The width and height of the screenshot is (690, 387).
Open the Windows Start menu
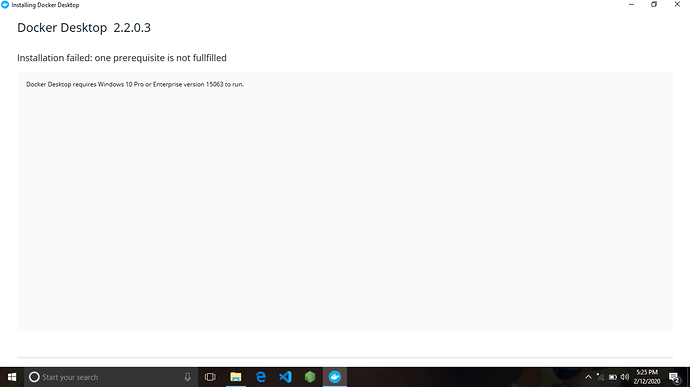[12, 377]
